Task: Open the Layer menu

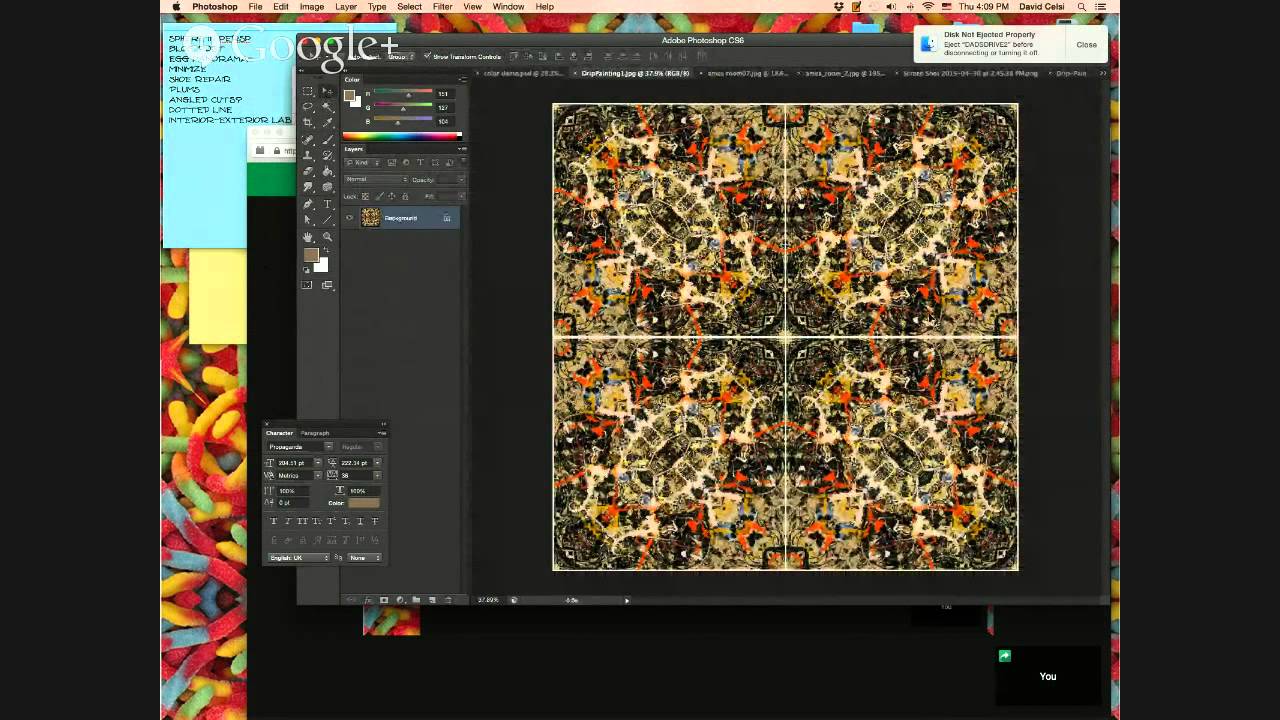Action: (x=346, y=7)
